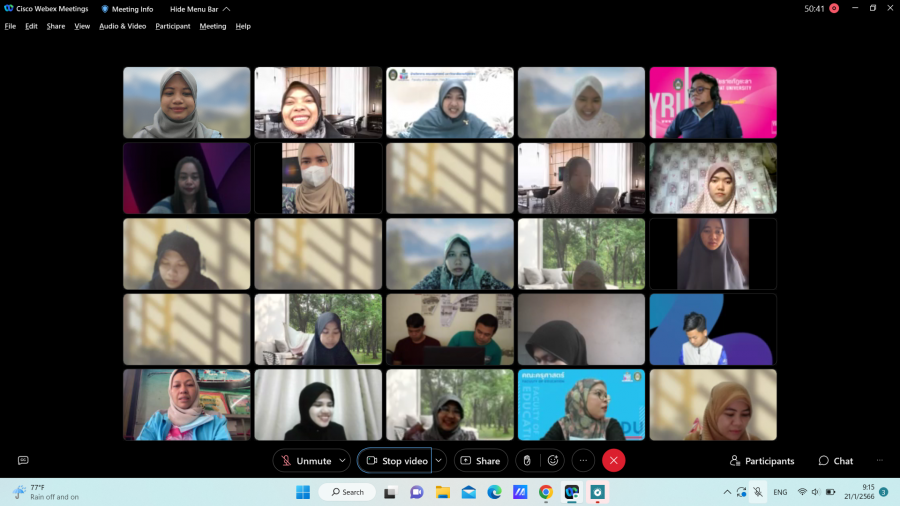Click the red leave meeting button
Screen dimensions: 900x506
613,460
